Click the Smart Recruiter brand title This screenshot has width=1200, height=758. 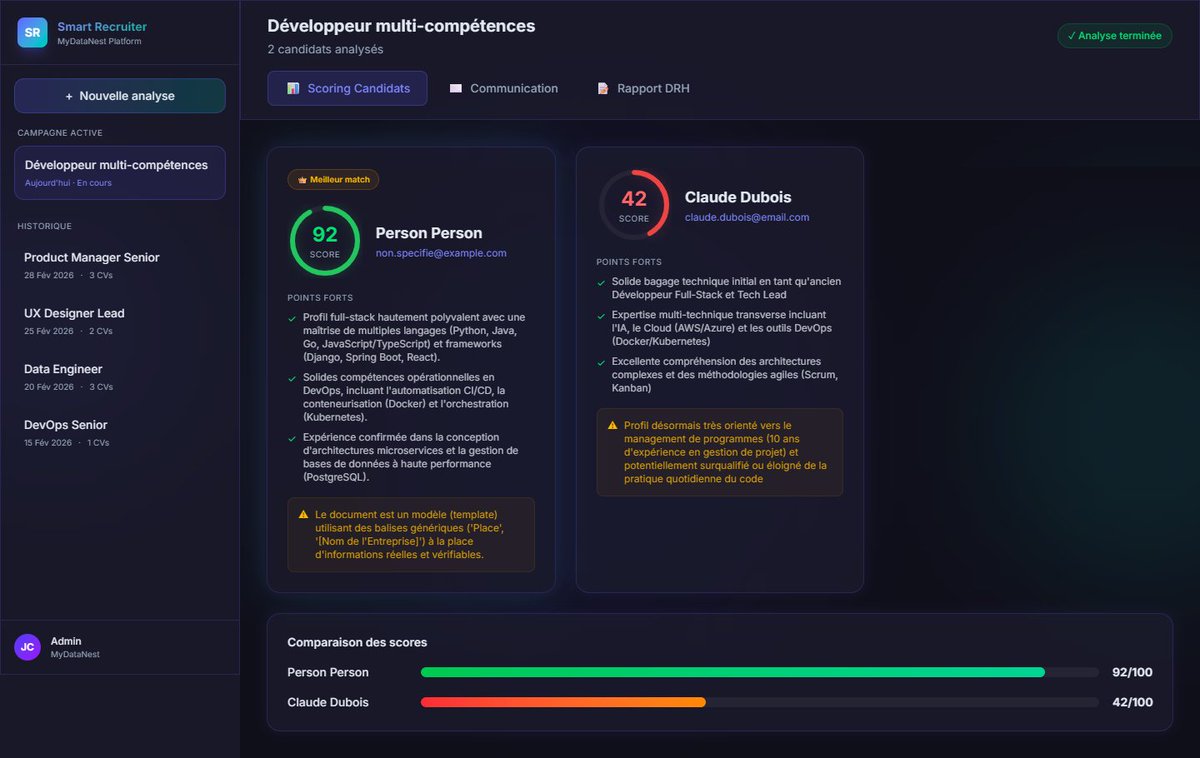coord(102,26)
